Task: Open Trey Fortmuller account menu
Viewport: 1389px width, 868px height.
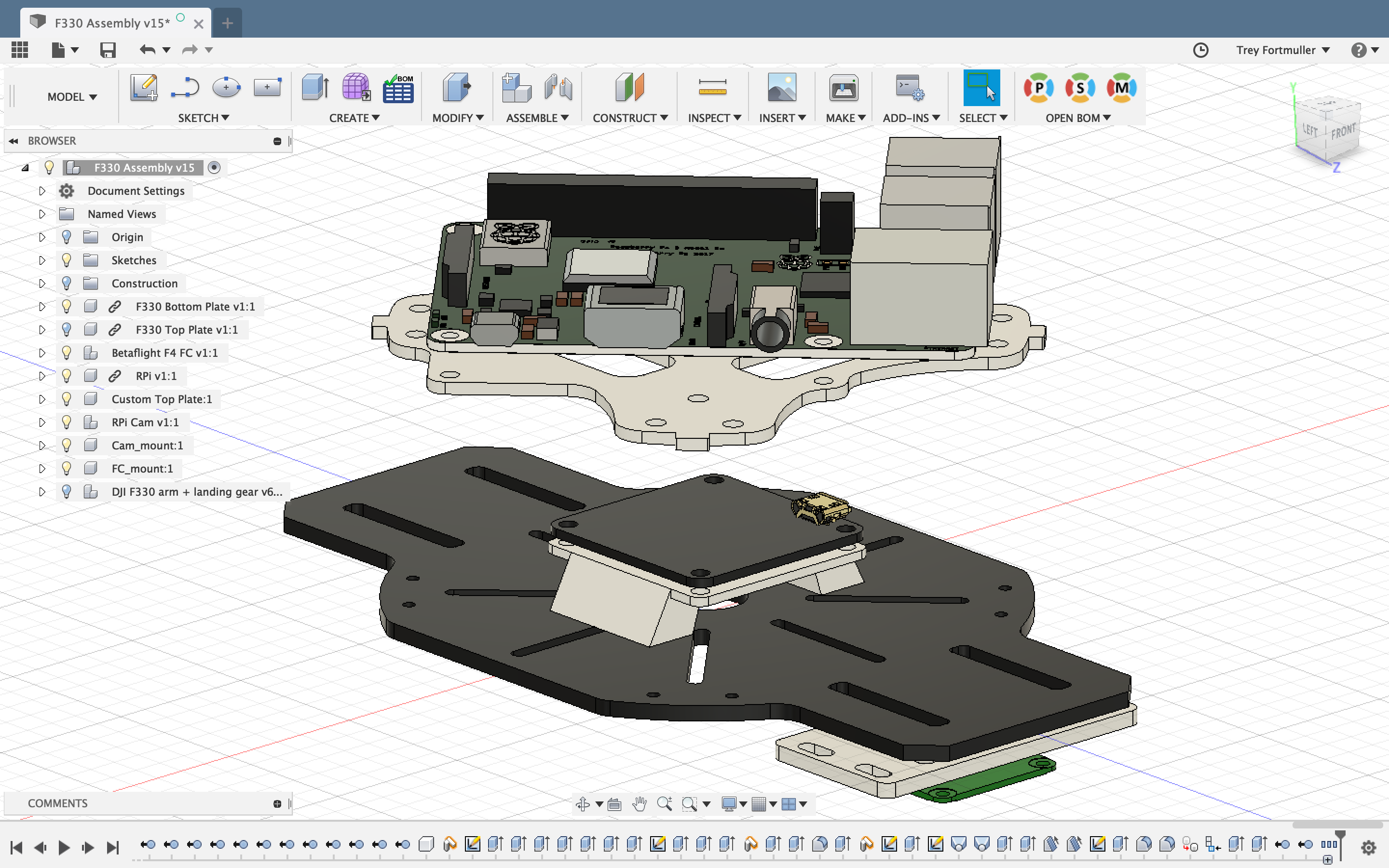Action: tap(1282, 50)
